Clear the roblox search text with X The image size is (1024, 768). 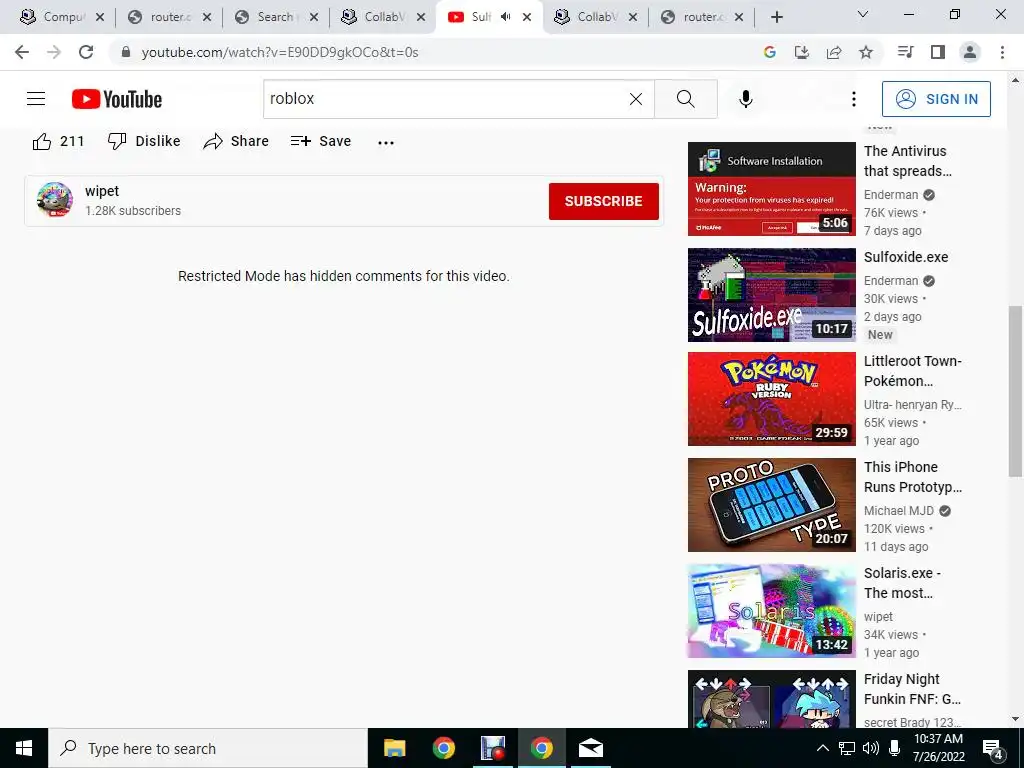point(635,99)
